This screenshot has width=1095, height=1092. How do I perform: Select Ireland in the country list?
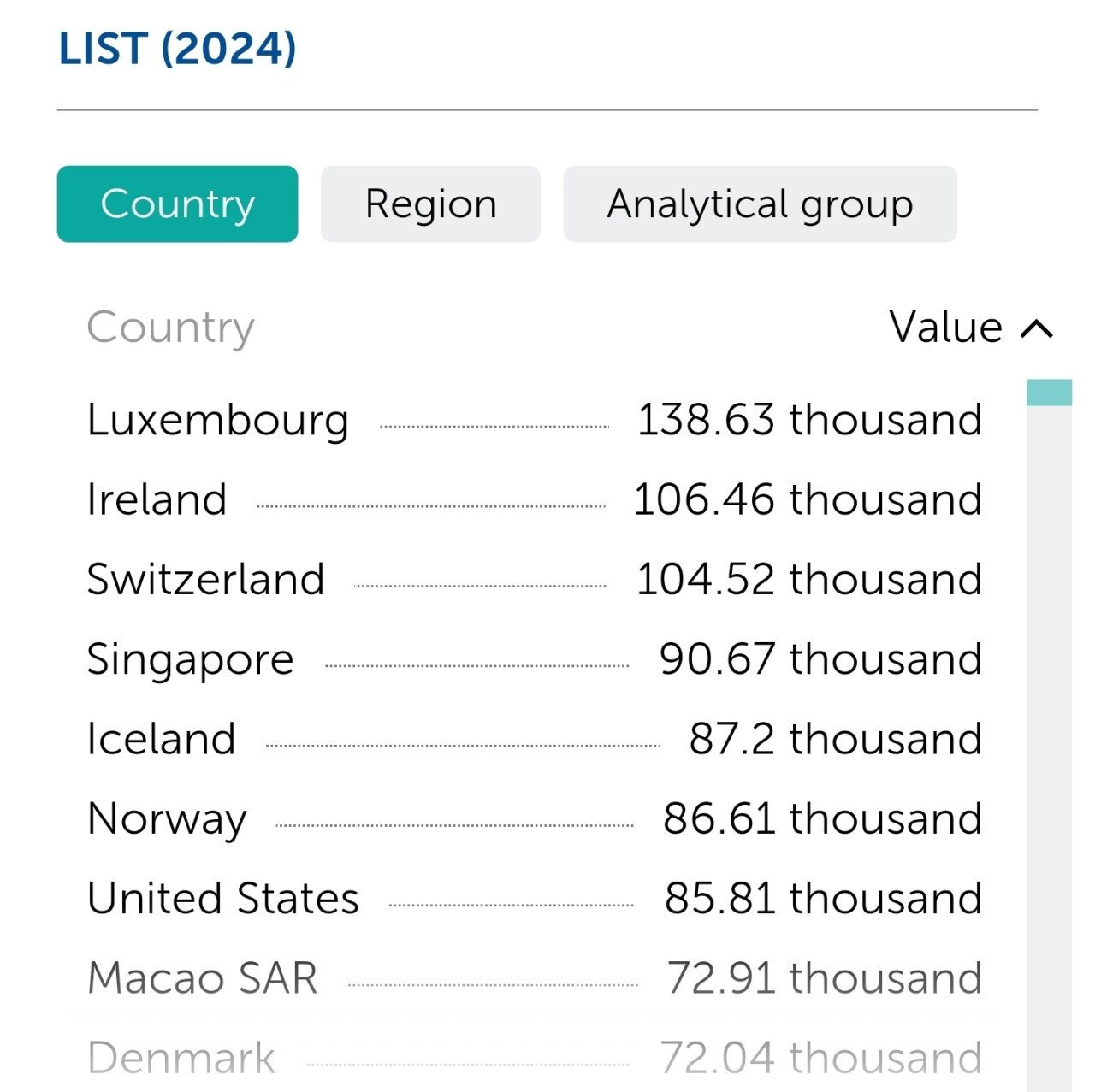[157, 499]
